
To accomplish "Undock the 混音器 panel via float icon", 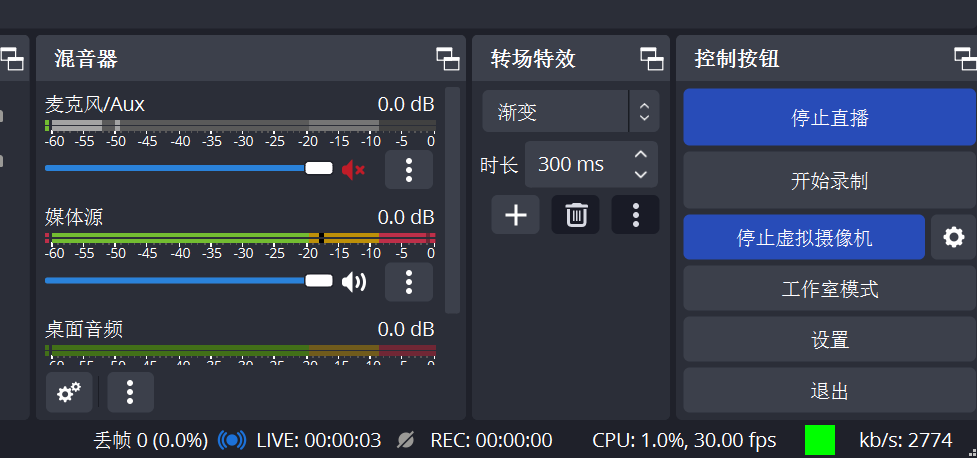I will pyautogui.click(x=447, y=59).
